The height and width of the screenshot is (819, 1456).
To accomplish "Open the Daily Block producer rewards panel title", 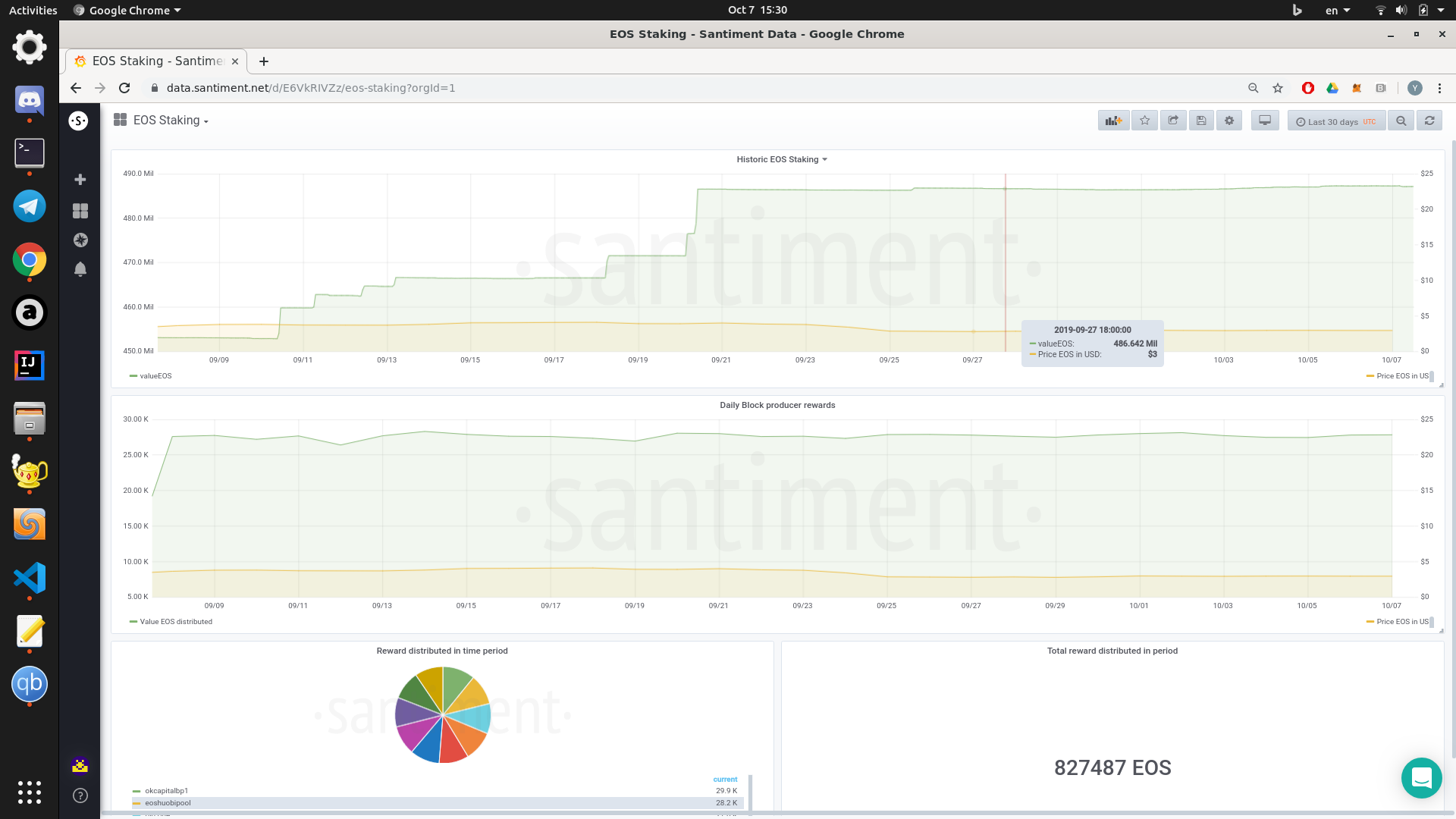I will click(x=777, y=405).
